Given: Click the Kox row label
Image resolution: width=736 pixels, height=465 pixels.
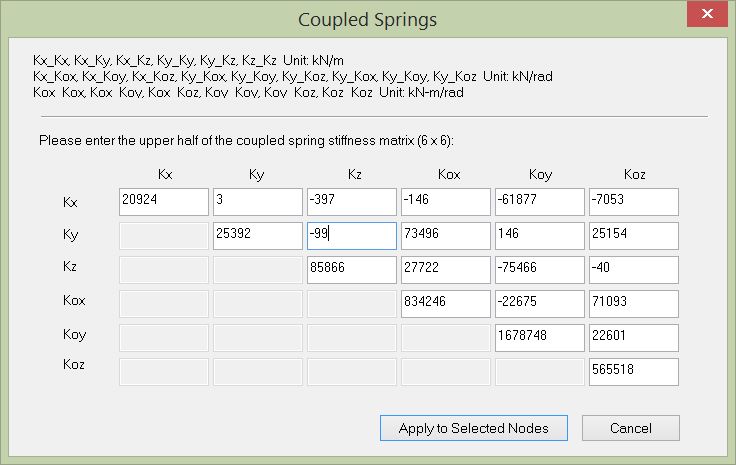Looking at the screenshot, I should (x=74, y=300).
